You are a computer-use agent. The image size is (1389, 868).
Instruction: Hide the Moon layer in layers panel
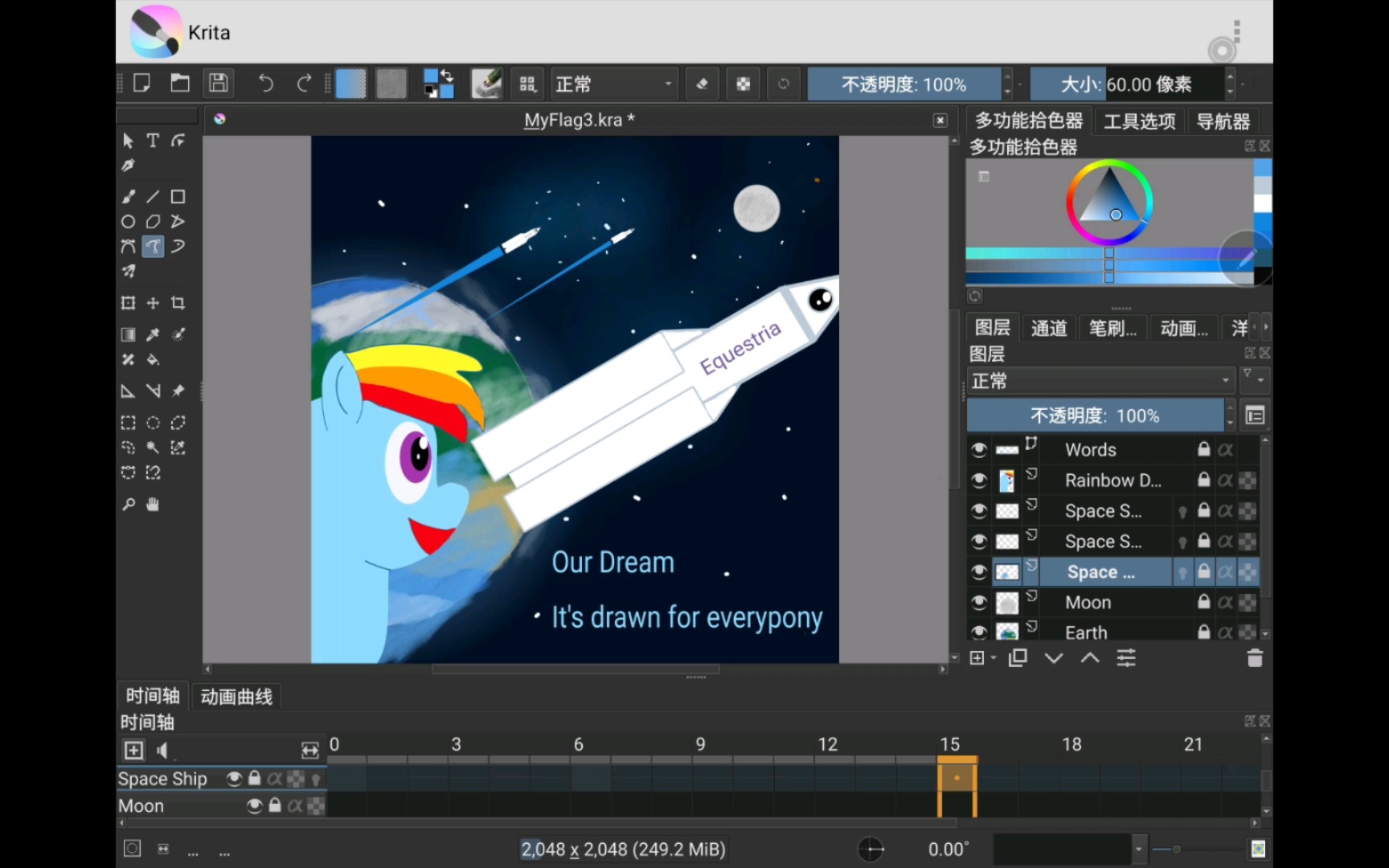coord(979,603)
